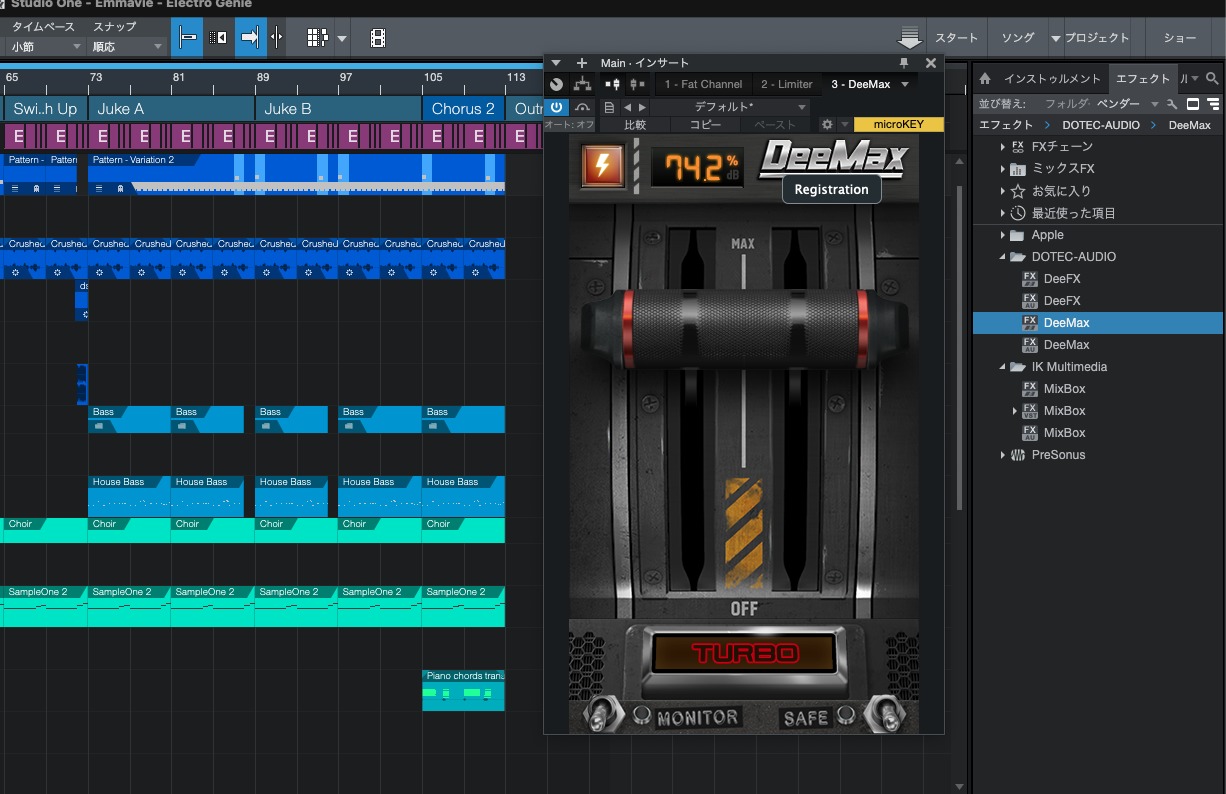Toggle DeeMax plugin power bypass button
Image resolution: width=1226 pixels, height=794 pixels.
pos(557,107)
